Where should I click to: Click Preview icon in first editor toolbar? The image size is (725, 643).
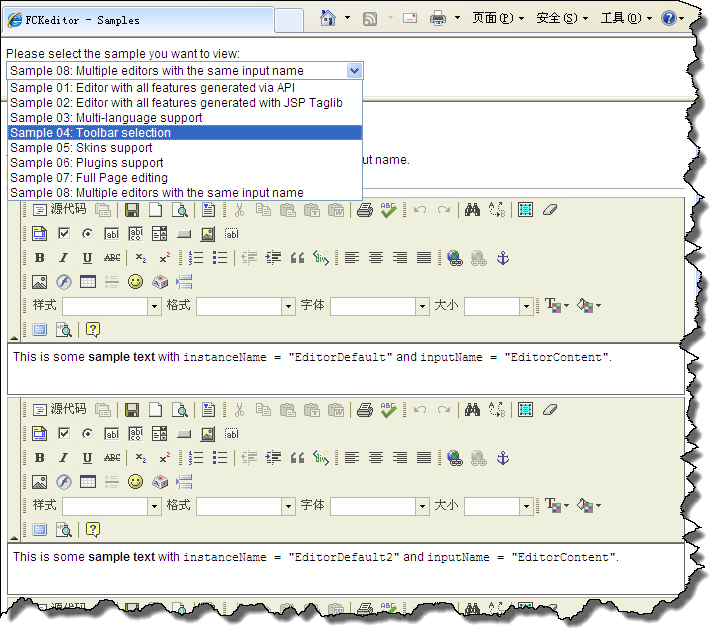(x=180, y=210)
